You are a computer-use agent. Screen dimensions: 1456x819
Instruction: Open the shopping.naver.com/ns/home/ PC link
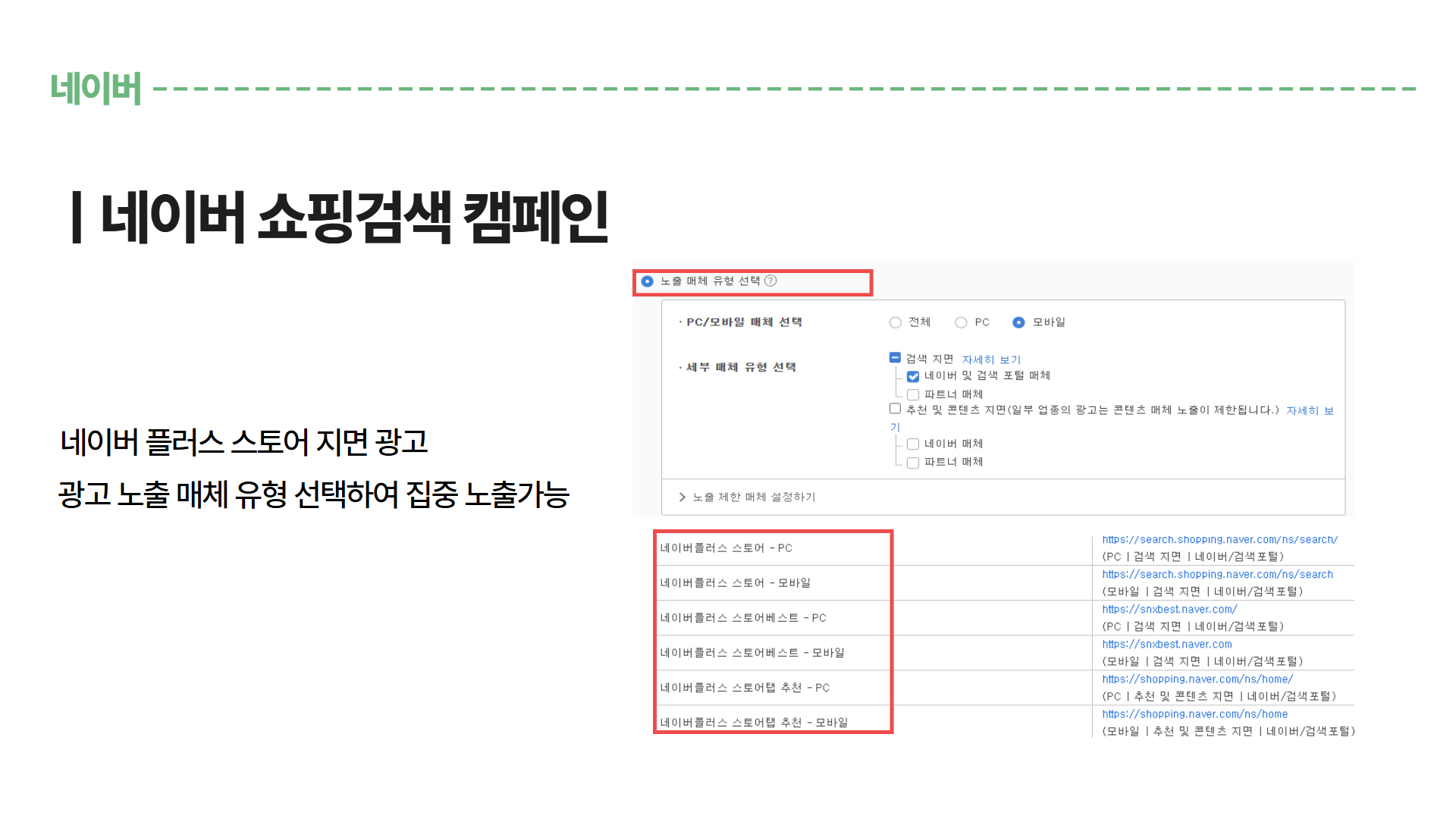1197,679
